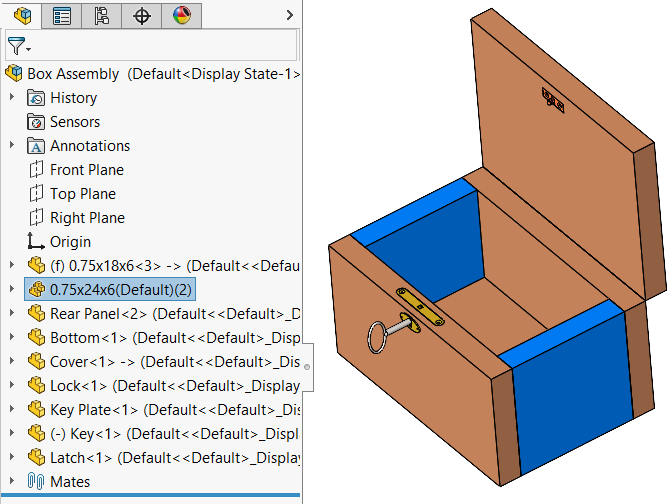Viewport: 672px width, 504px height.
Task: Select the Lock<1> component icon
Action: tap(36, 386)
